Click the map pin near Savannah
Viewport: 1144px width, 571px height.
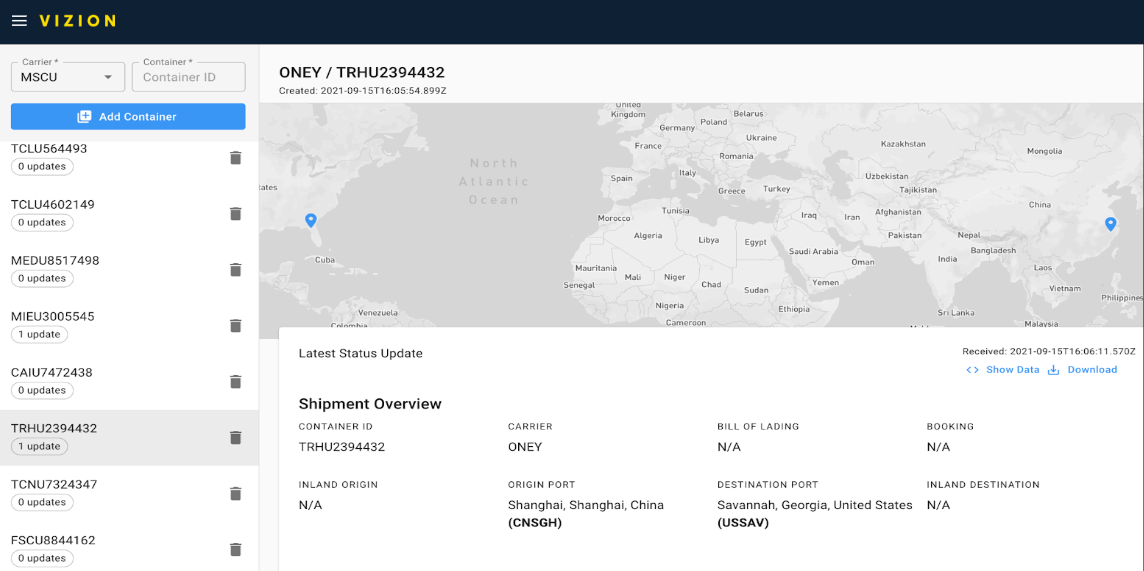tap(311, 220)
